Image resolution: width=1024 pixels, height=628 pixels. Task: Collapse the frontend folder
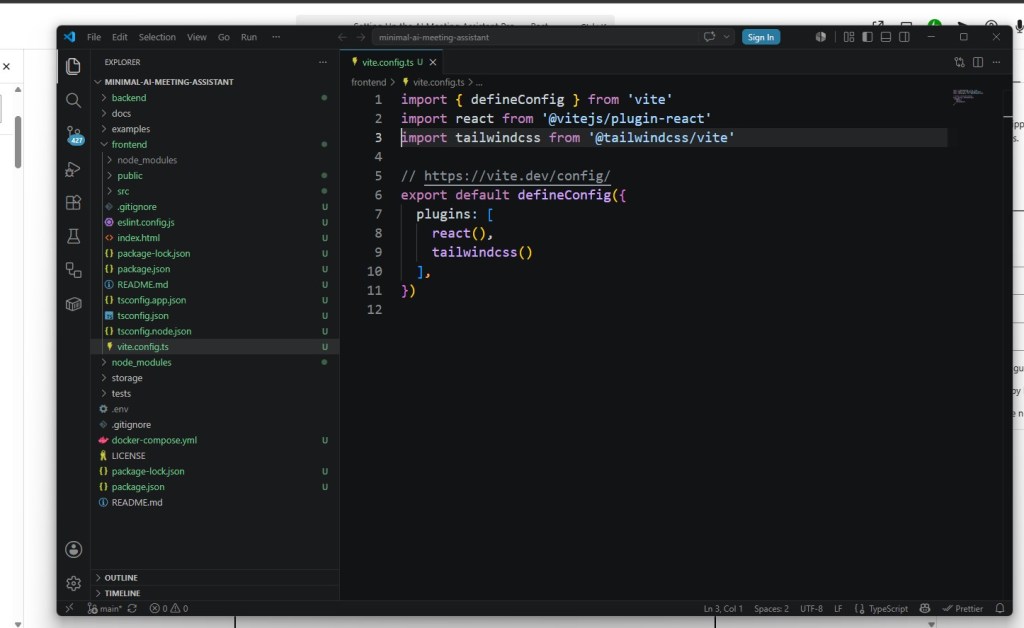coord(129,144)
